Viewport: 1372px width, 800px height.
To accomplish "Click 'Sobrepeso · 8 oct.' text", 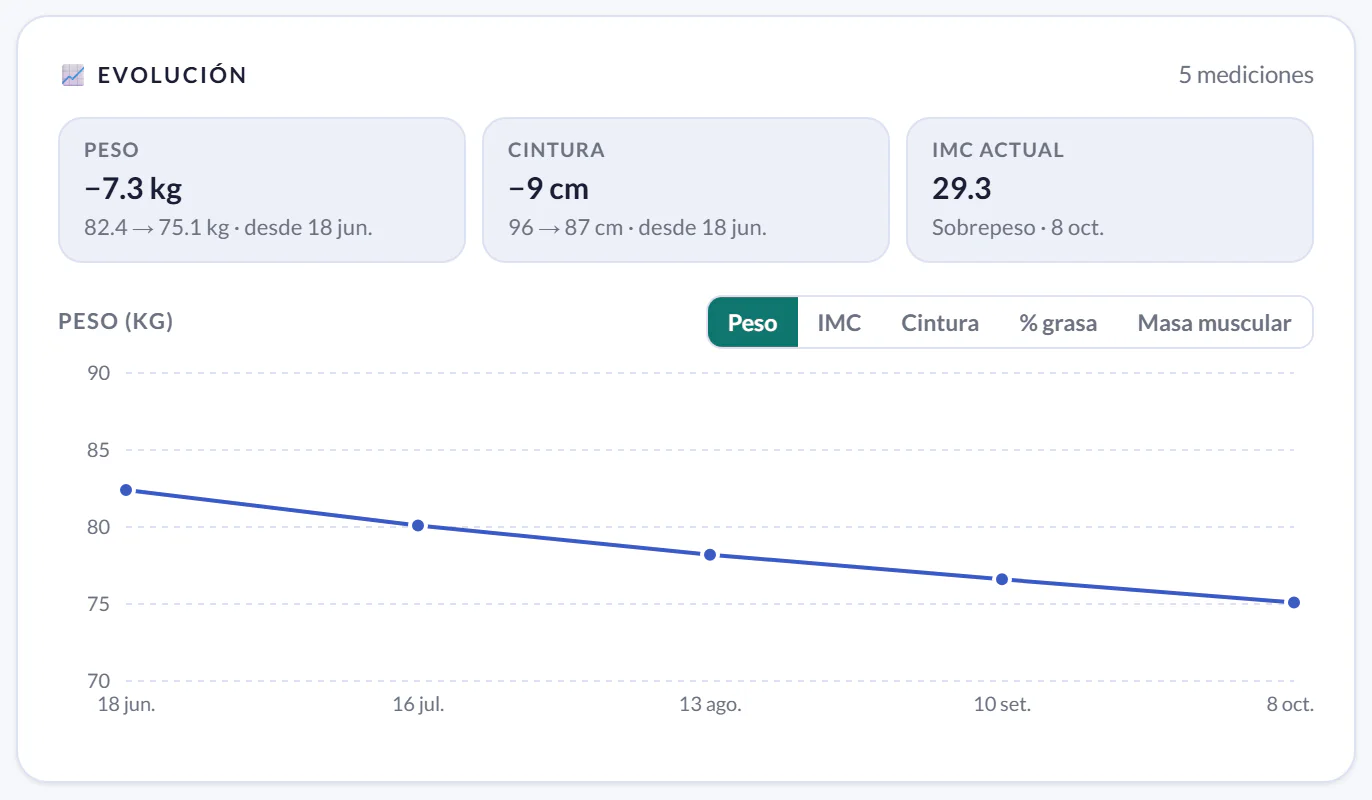I will click(1018, 227).
